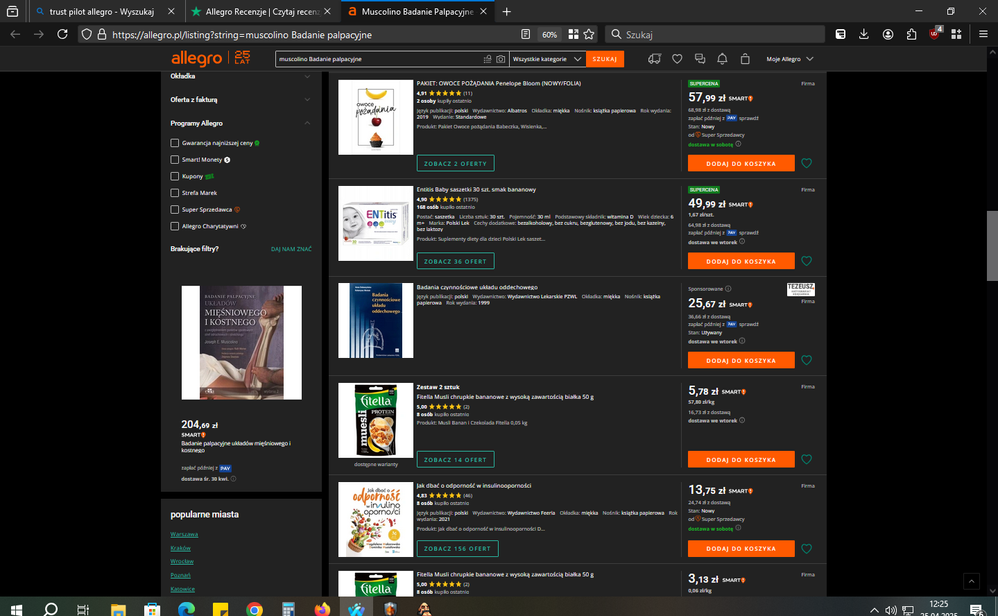Open image search camera icon in Allegro search
Image resolution: width=998 pixels, height=616 pixels.
click(501, 59)
